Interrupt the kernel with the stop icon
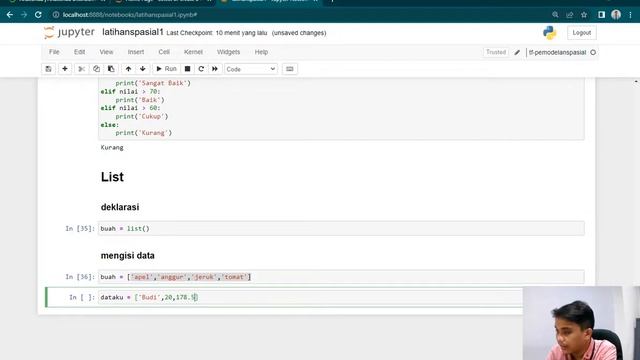Screen dimensions: 640x360 tap(187, 69)
